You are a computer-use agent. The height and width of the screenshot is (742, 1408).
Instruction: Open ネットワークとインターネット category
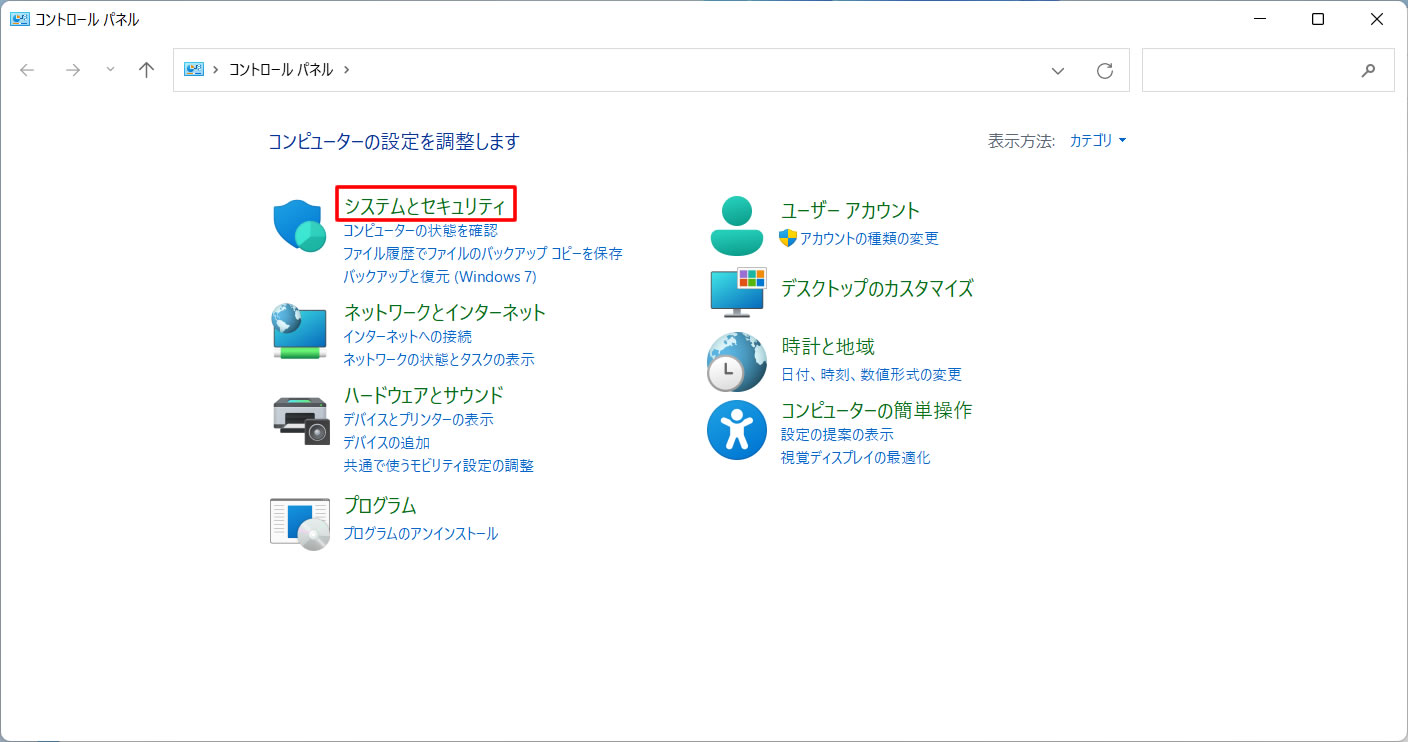point(445,312)
